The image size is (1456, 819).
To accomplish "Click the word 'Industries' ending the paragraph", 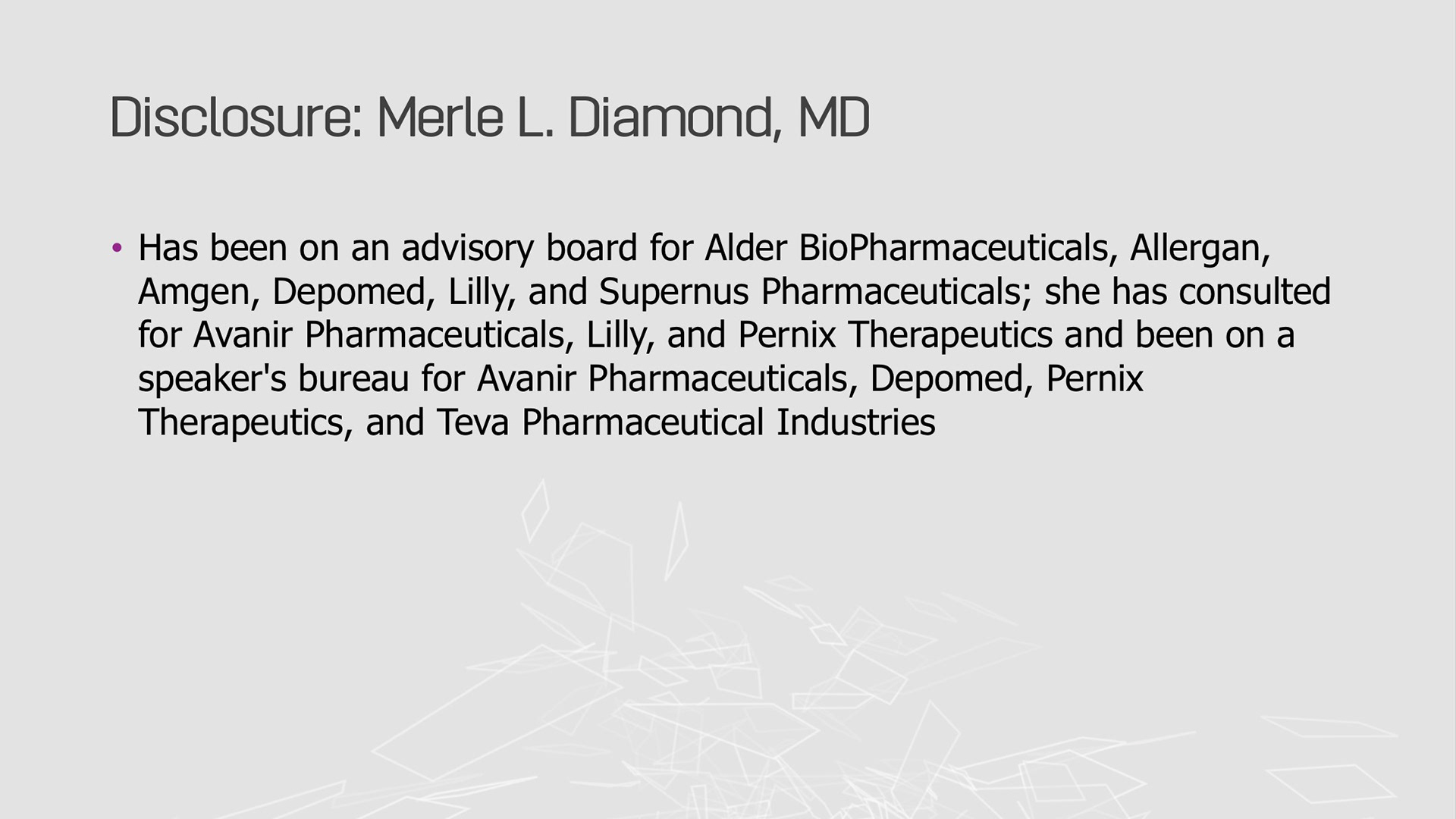I will 856,422.
